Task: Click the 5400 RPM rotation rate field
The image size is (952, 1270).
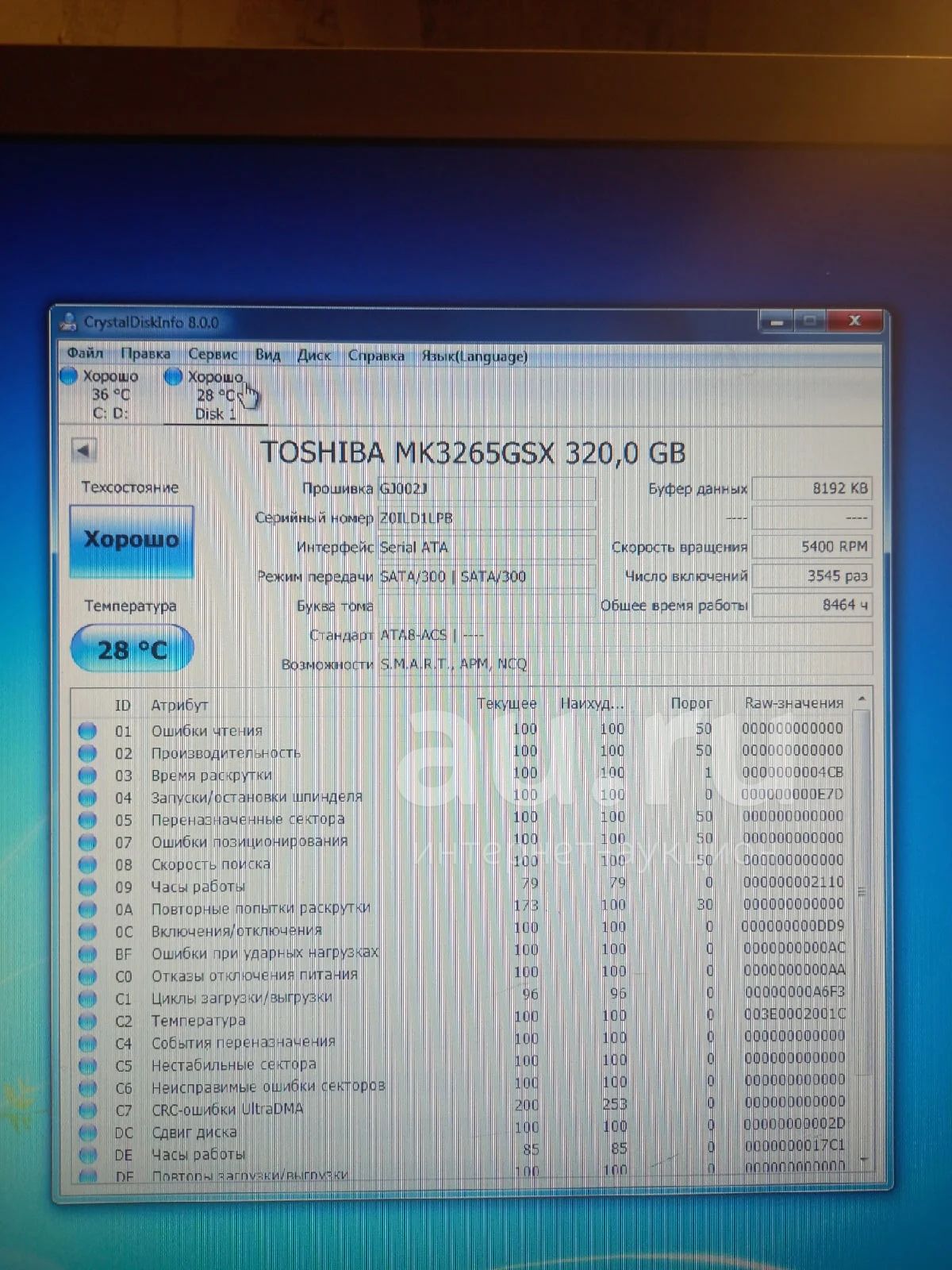Action: (x=812, y=547)
